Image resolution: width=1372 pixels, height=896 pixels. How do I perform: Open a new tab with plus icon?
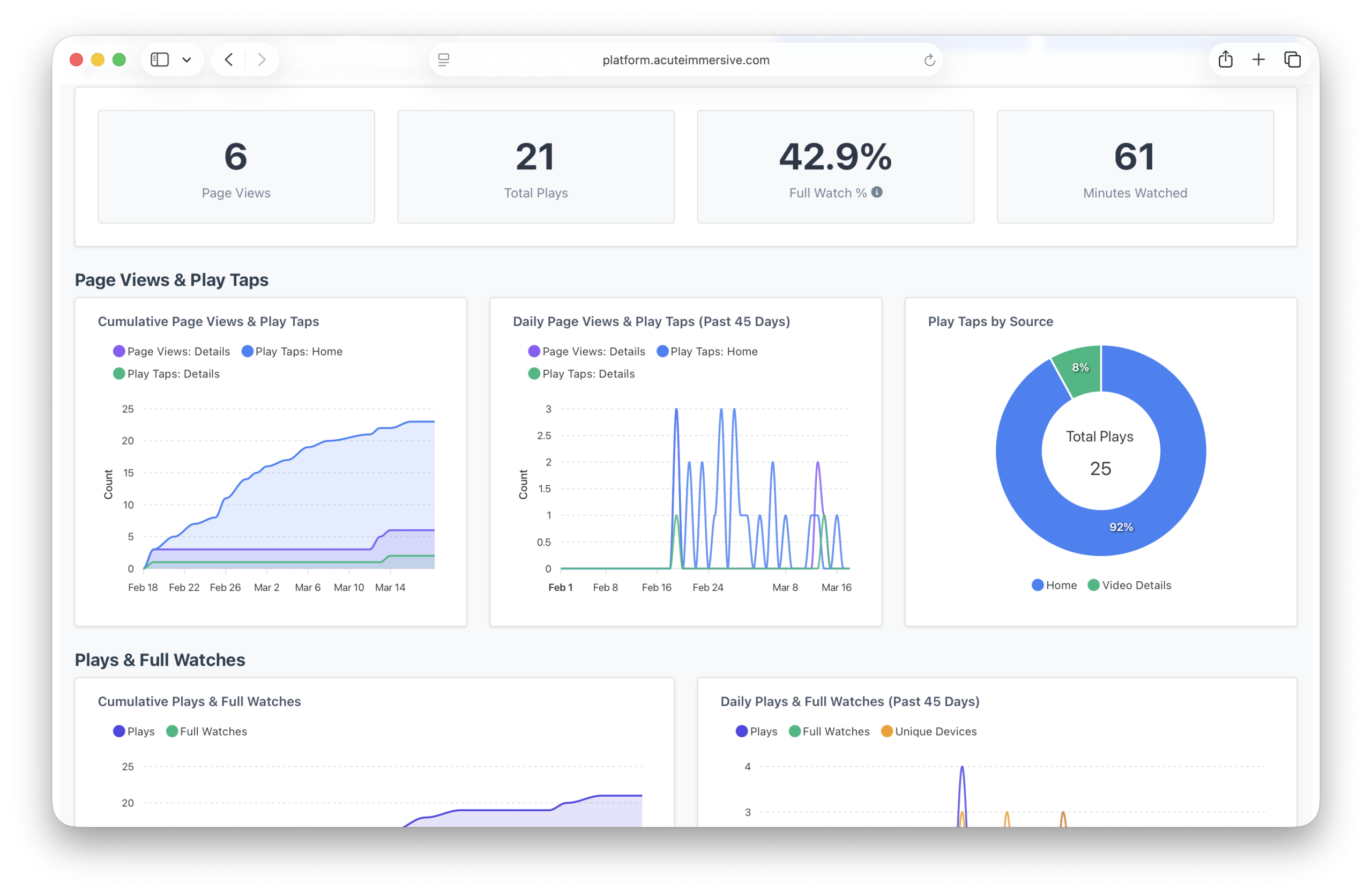pos(1258,60)
